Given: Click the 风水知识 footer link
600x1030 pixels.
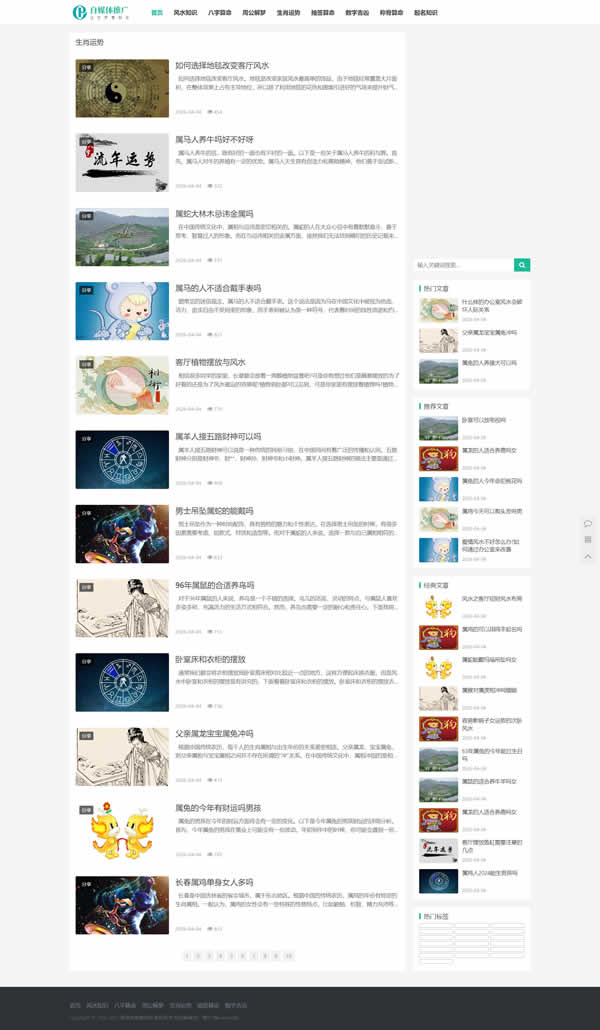Looking at the screenshot, I should click(x=97, y=1005).
